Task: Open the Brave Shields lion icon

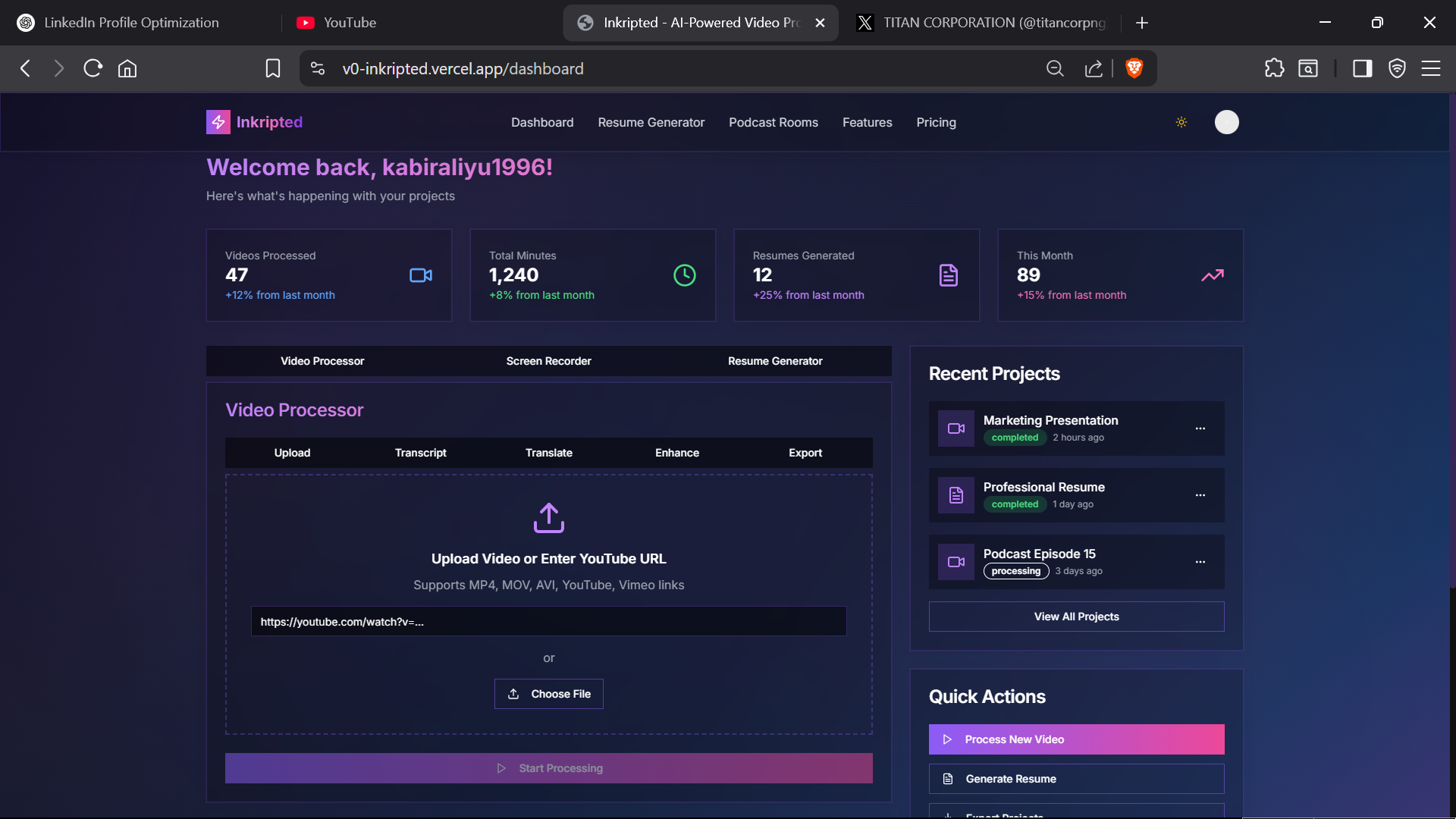Action: click(1134, 68)
